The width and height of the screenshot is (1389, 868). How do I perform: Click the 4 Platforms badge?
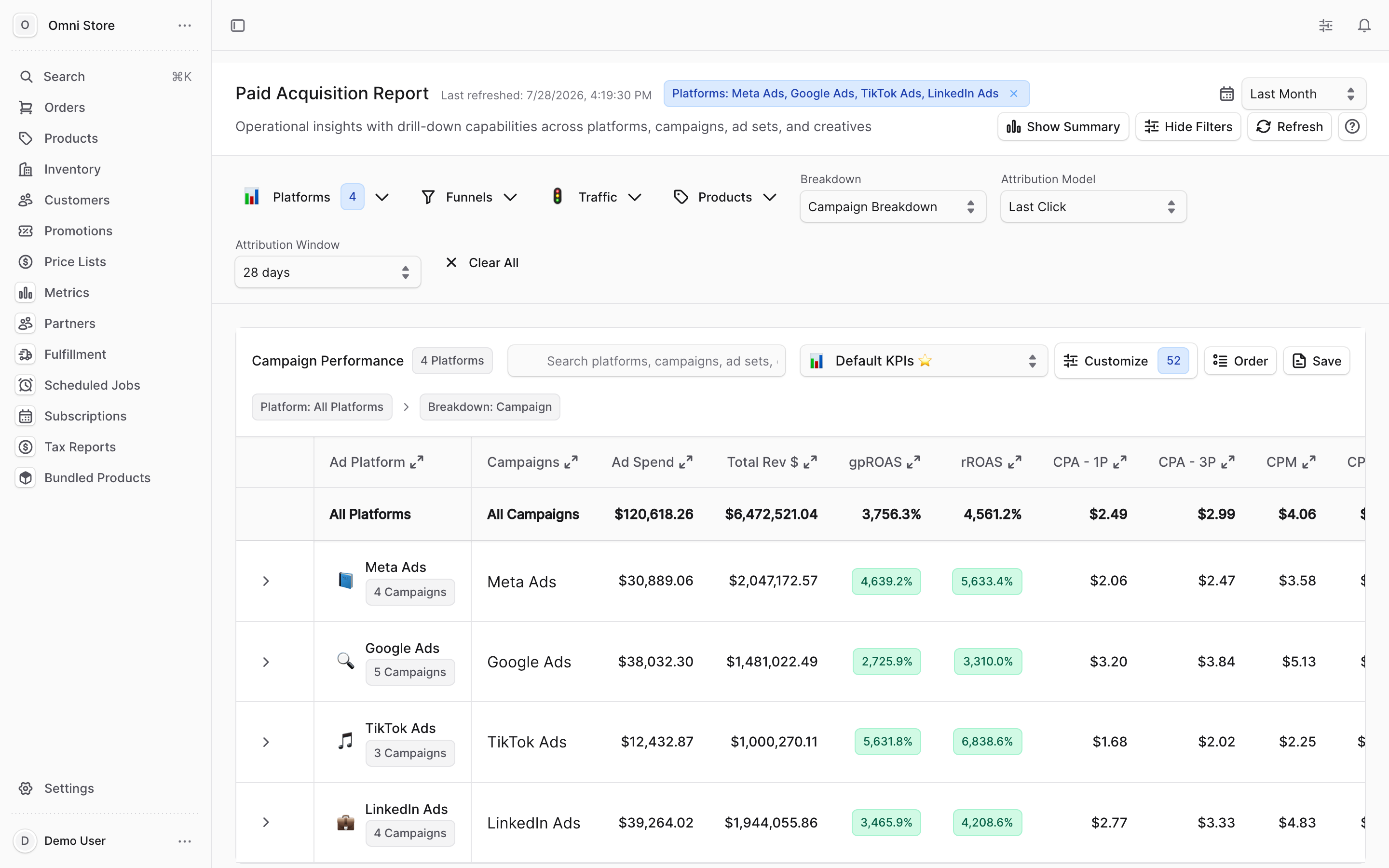pyautogui.click(x=452, y=361)
